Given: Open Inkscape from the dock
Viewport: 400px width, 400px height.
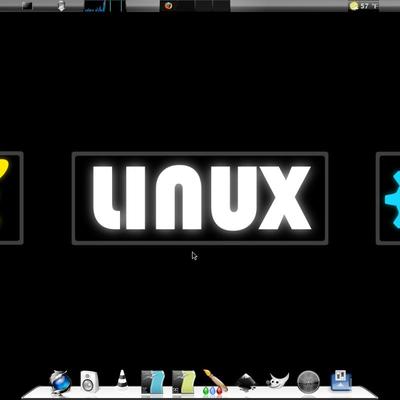Looking at the screenshot, I should 246,382.
